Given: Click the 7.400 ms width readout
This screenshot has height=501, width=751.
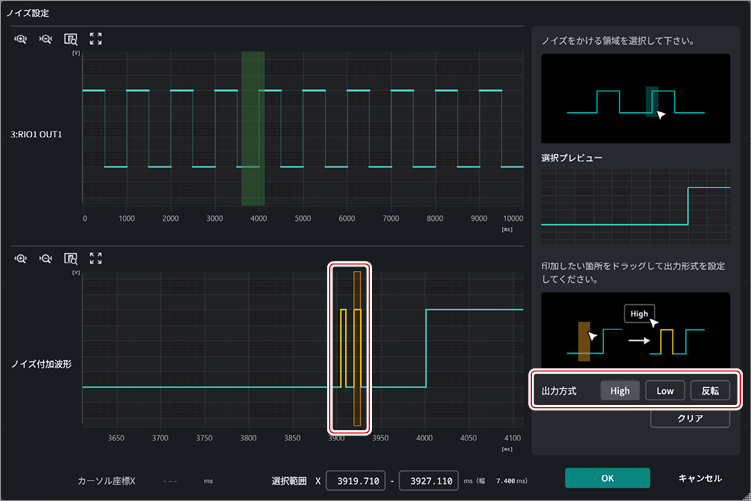Looking at the screenshot, I should 511,480.
